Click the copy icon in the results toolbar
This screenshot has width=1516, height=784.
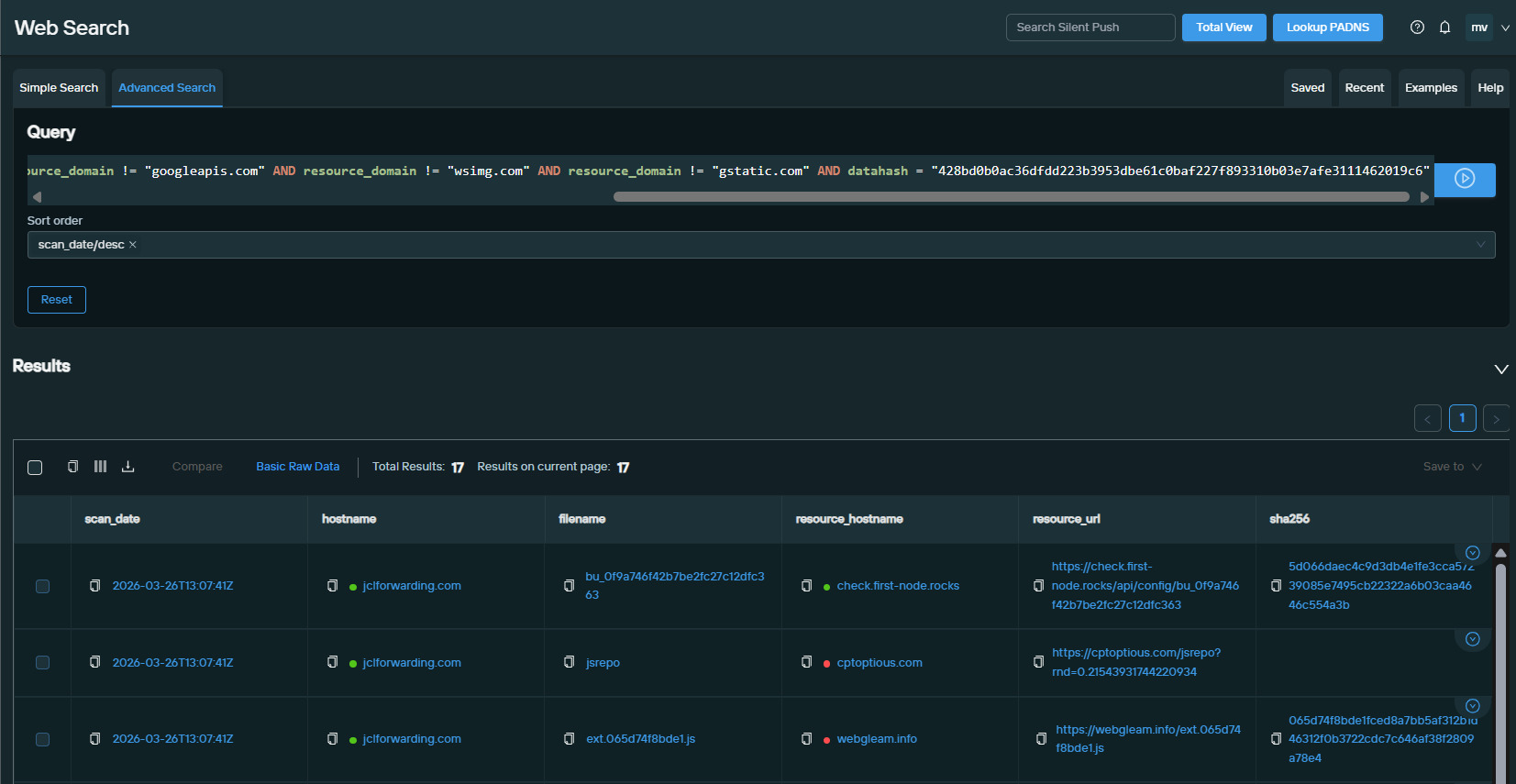click(72, 467)
